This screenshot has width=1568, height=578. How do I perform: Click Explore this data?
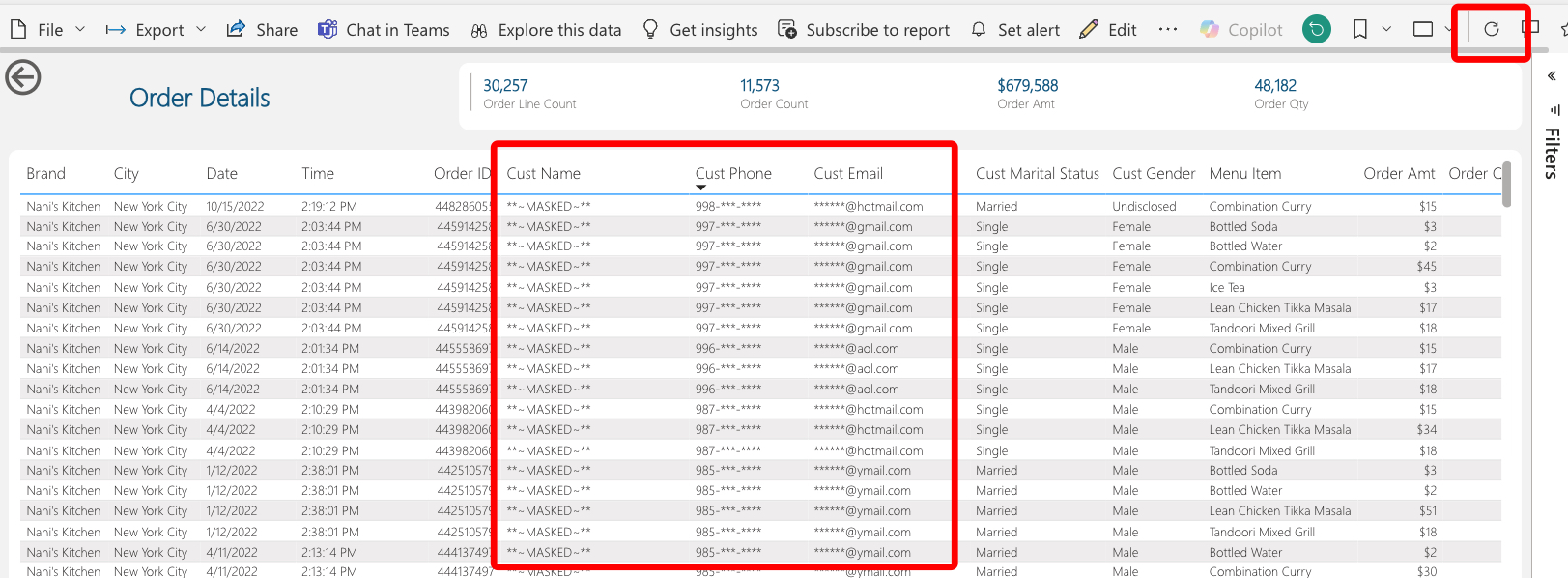click(546, 30)
